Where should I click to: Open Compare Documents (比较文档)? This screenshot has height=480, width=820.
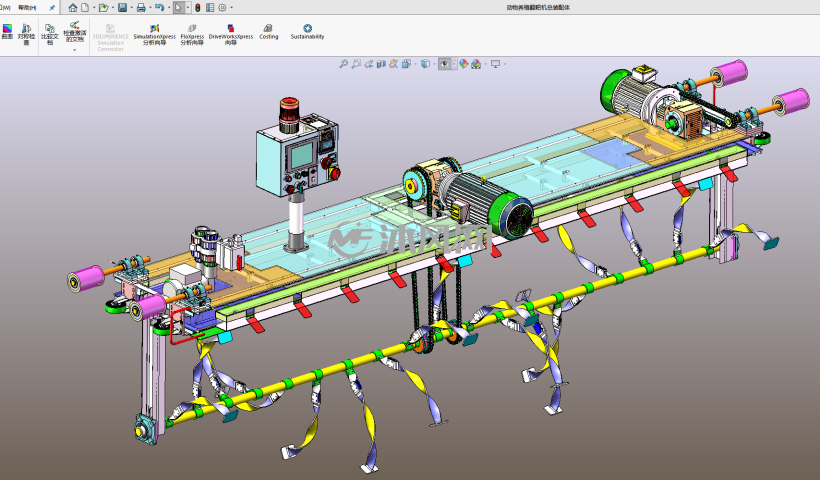click(x=50, y=33)
